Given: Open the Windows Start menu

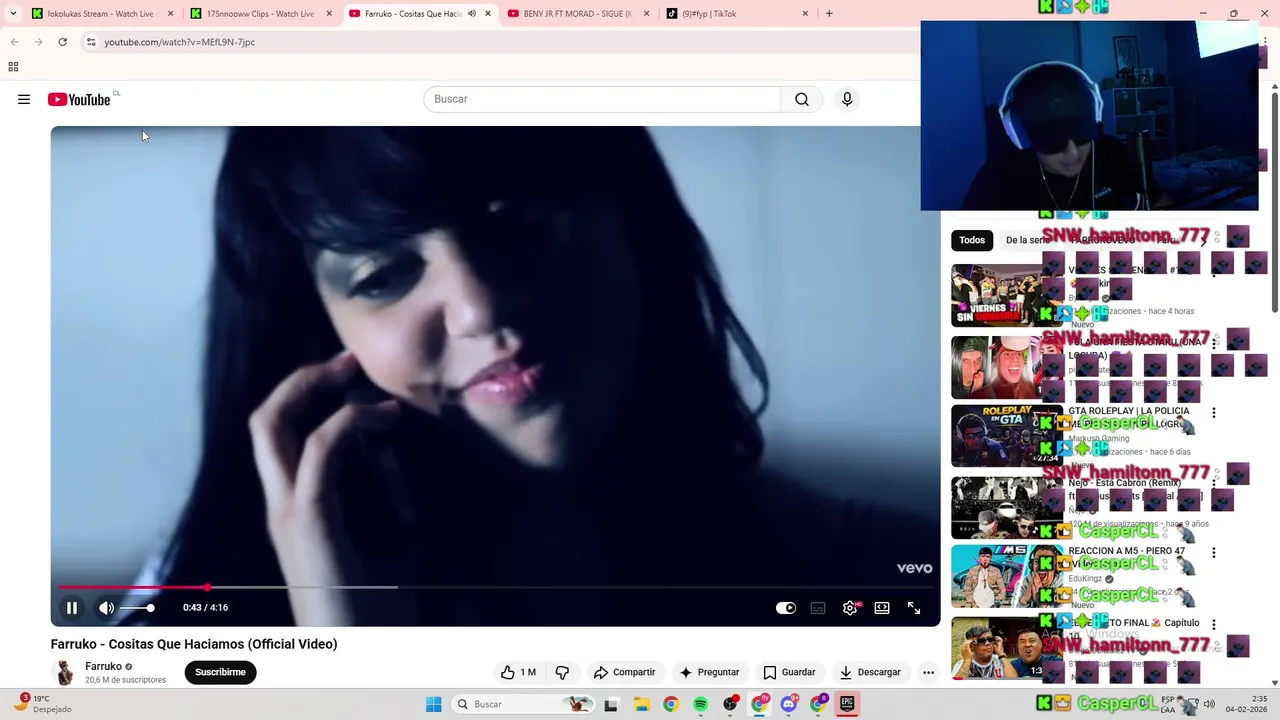Looking at the screenshot, I should (x=433, y=704).
